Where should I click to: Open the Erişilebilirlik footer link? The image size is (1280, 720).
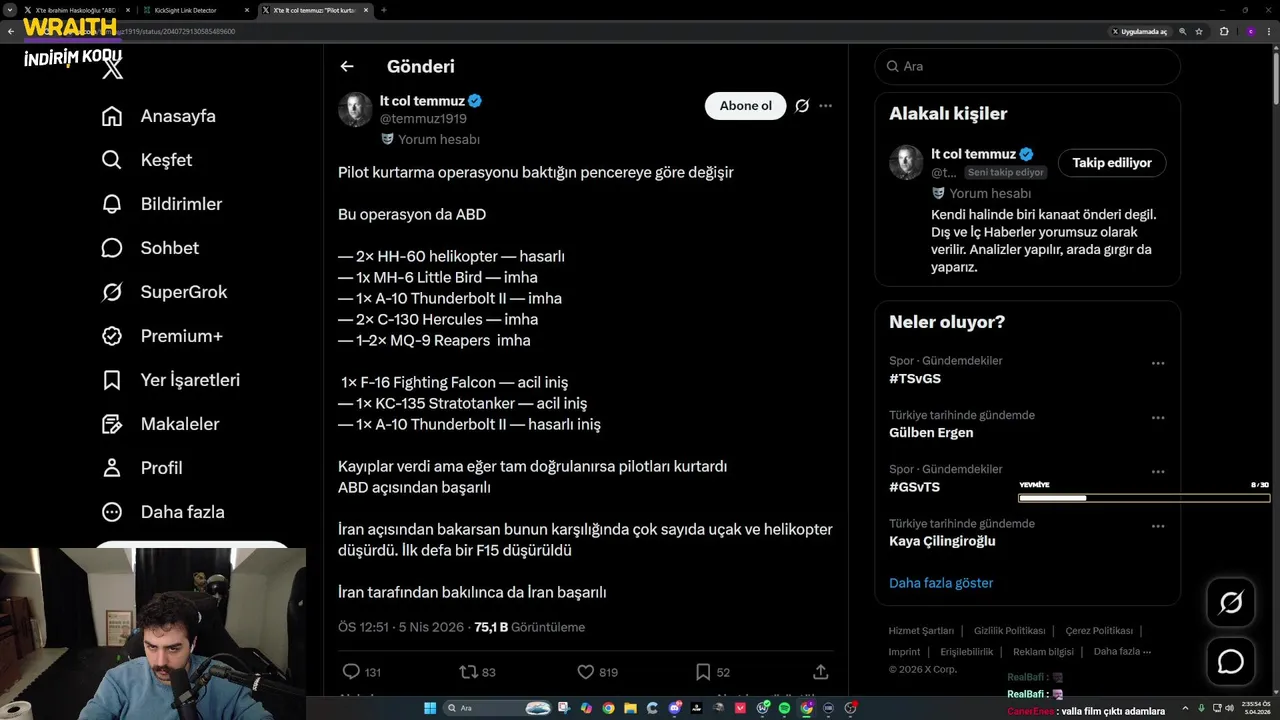pos(967,652)
